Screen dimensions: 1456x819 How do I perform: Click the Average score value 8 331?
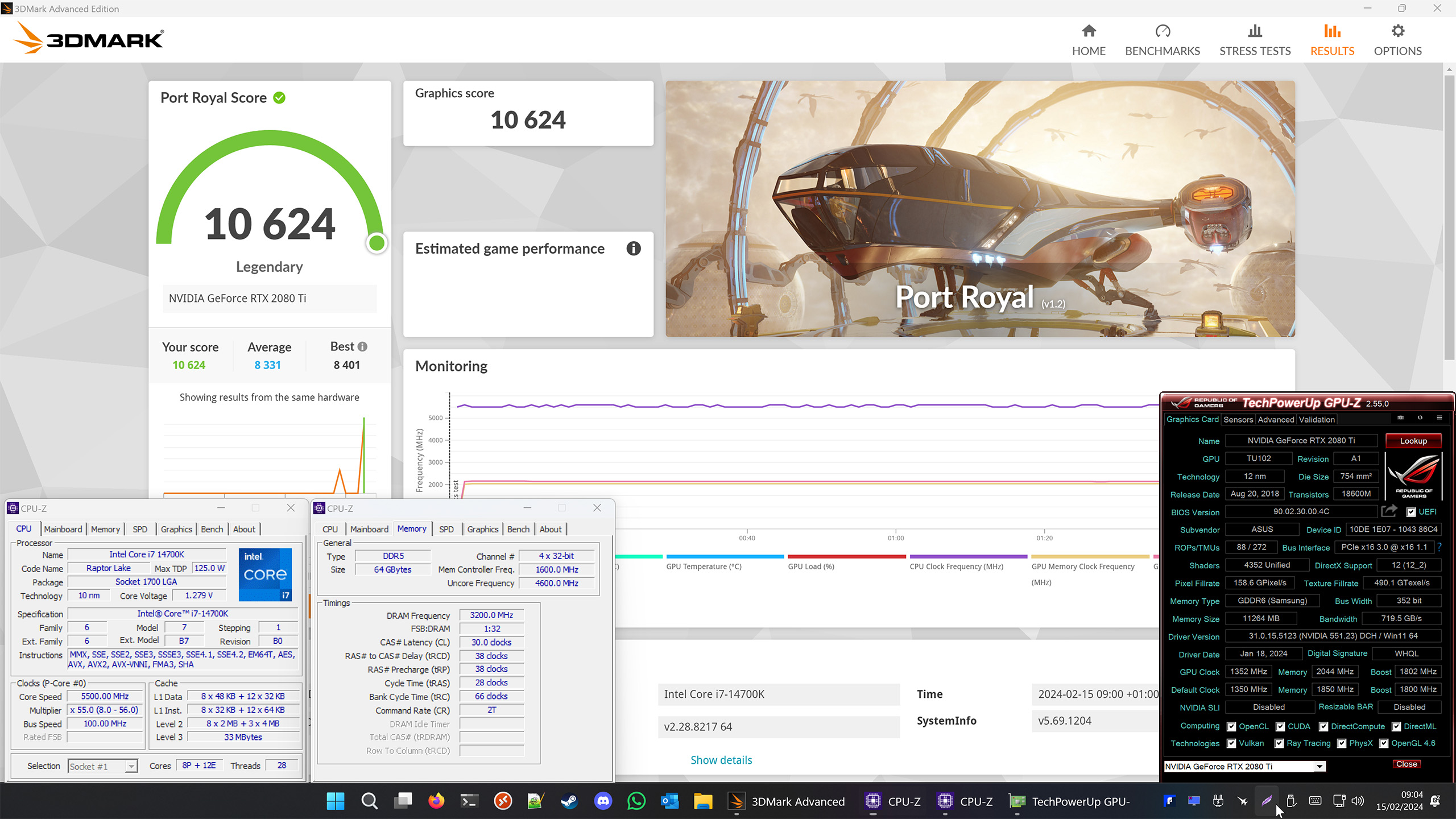click(x=267, y=365)
